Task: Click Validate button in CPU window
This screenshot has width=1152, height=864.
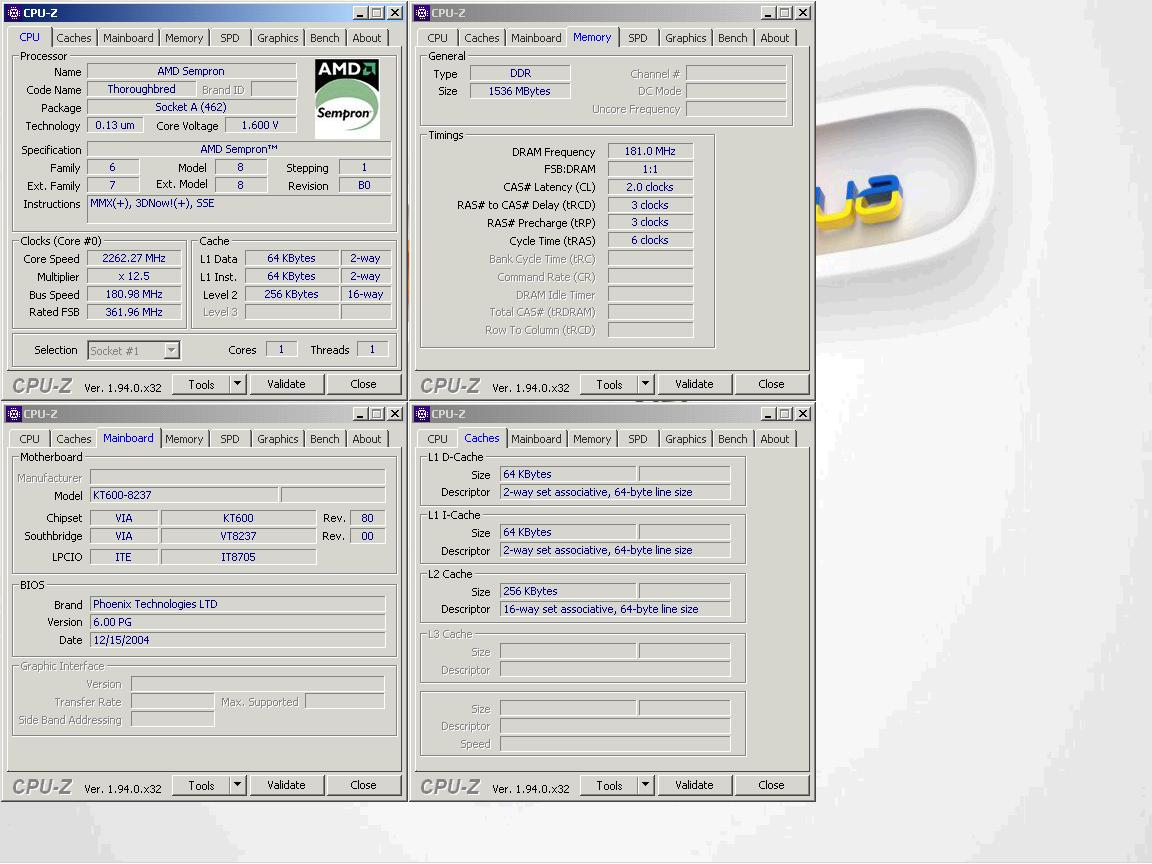Action: click(286, 384)
